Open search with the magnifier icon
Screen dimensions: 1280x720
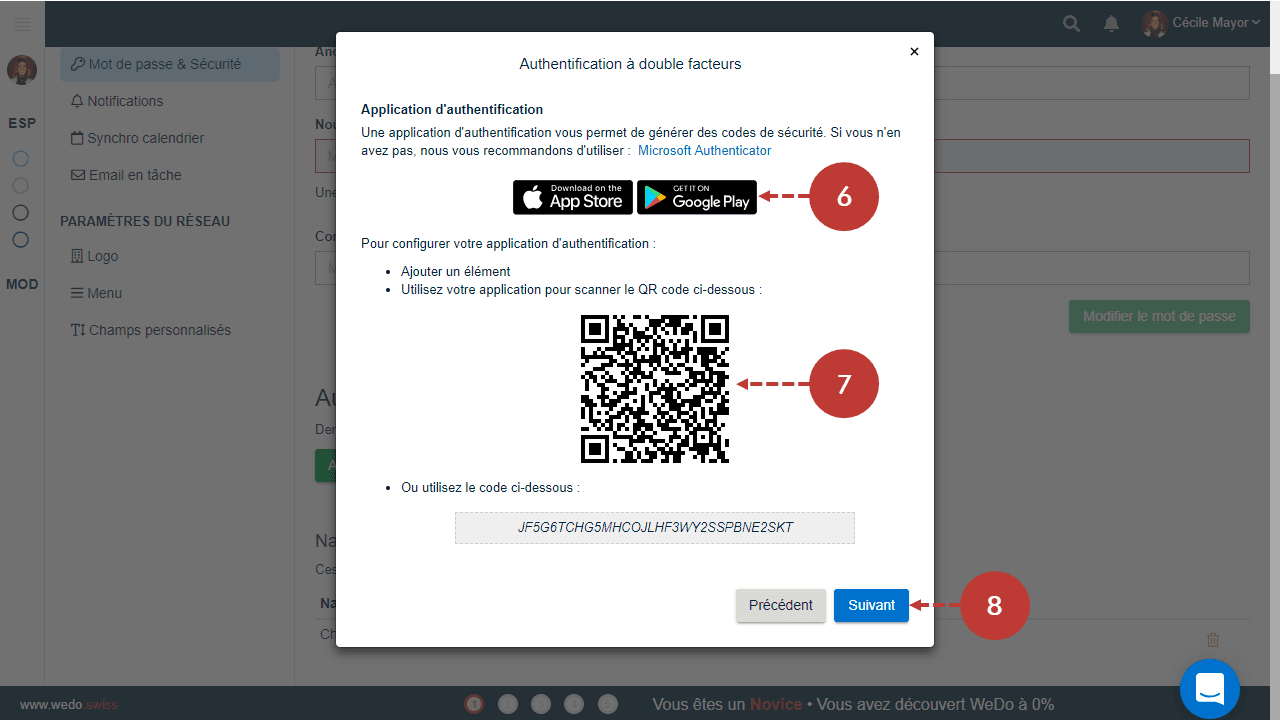coord(1071,23)
